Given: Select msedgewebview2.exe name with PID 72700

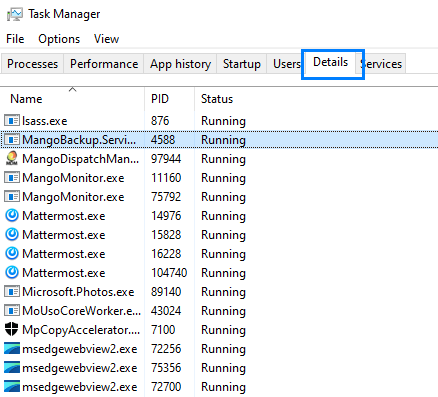Looking at the screenshot, I should (80, 387).
